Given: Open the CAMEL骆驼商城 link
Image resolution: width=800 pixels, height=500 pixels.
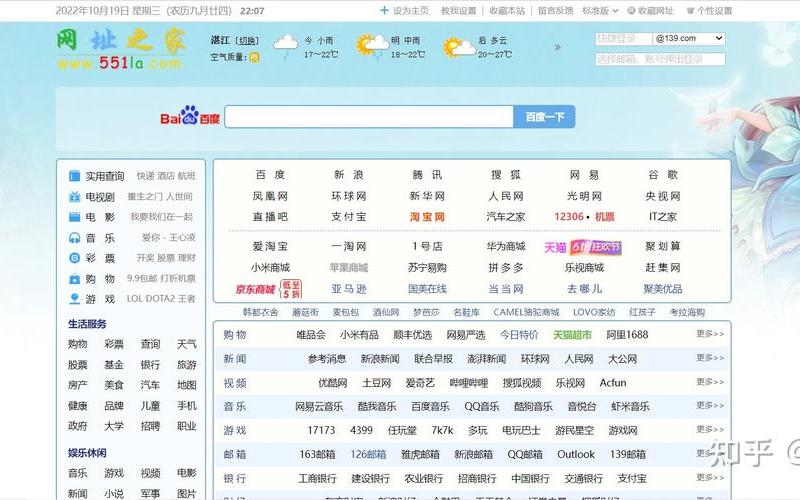Looking at the screenshot, I should pos(527,312).
